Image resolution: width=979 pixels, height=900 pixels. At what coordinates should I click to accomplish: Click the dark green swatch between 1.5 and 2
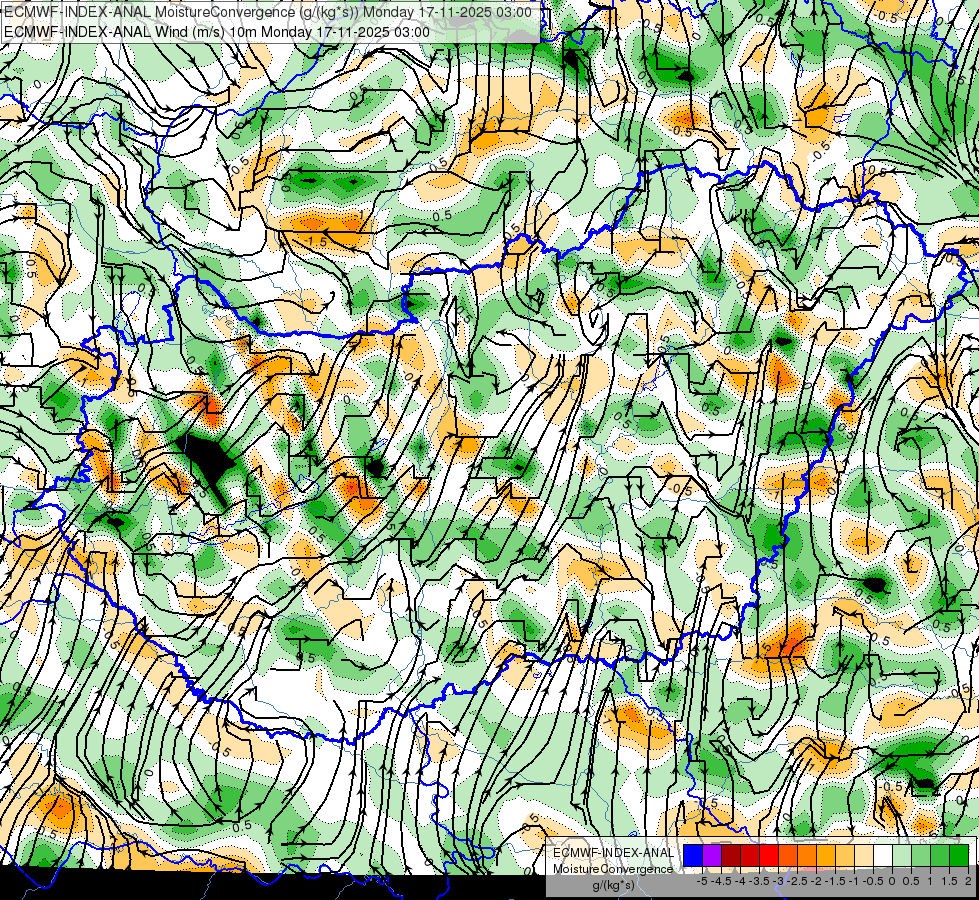958,855
